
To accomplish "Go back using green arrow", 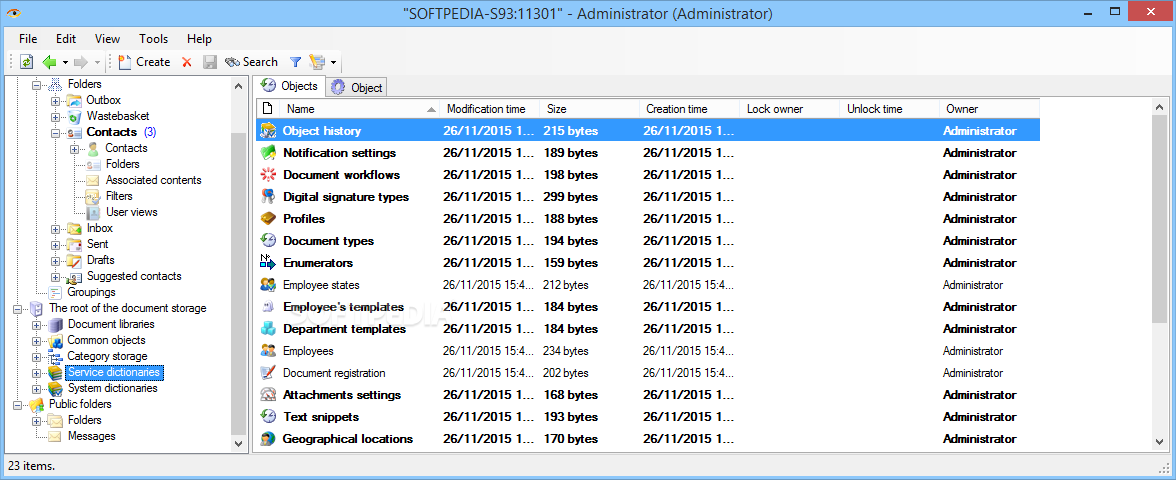I will coord(50,62).
